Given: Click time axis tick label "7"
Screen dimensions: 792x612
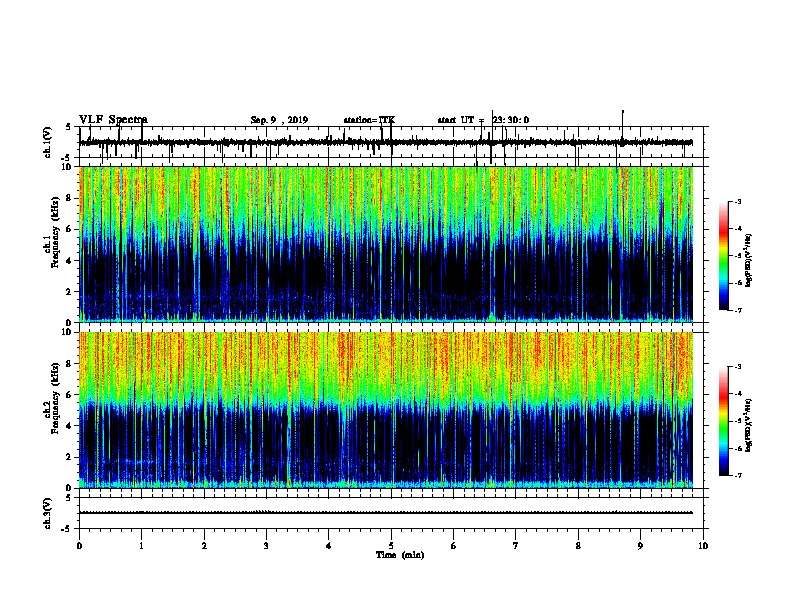Looking at the screenshot, I should pyautogui.click(x=516, y=546).
